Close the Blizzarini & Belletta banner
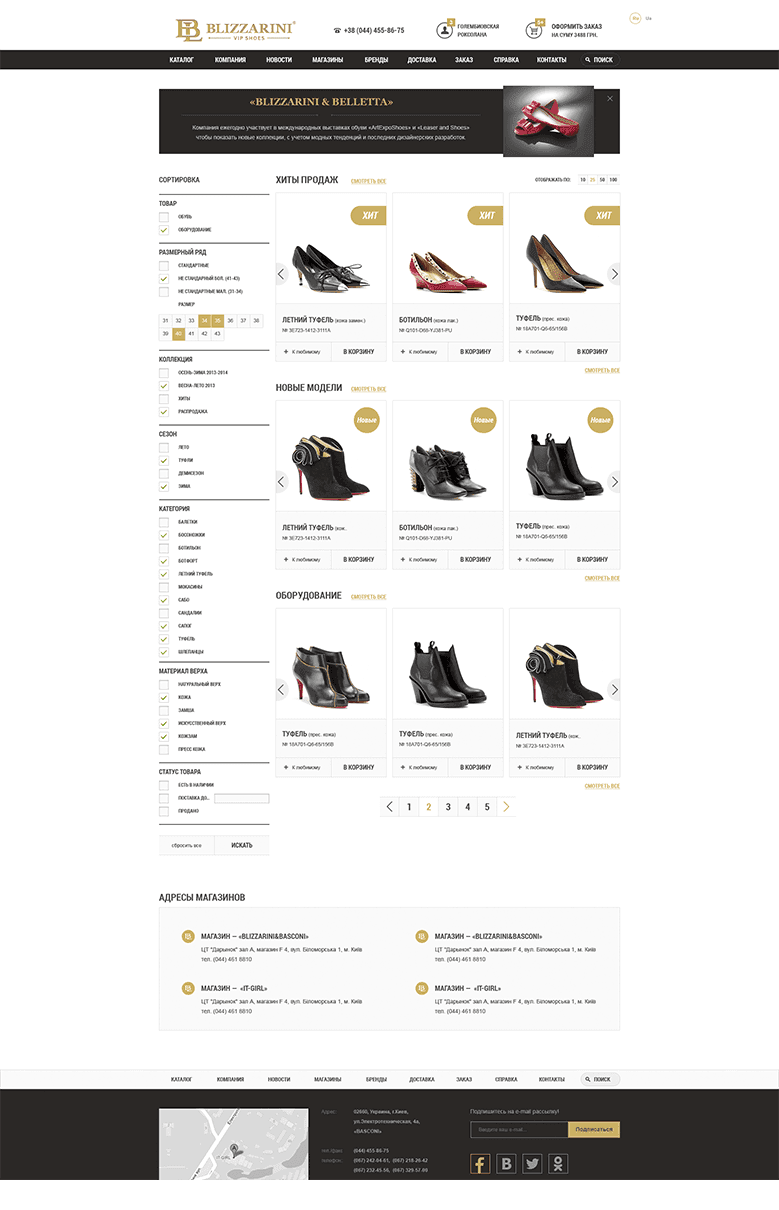Image resolution: width=779 pixels, height=1210 pixels. (610, 98)
